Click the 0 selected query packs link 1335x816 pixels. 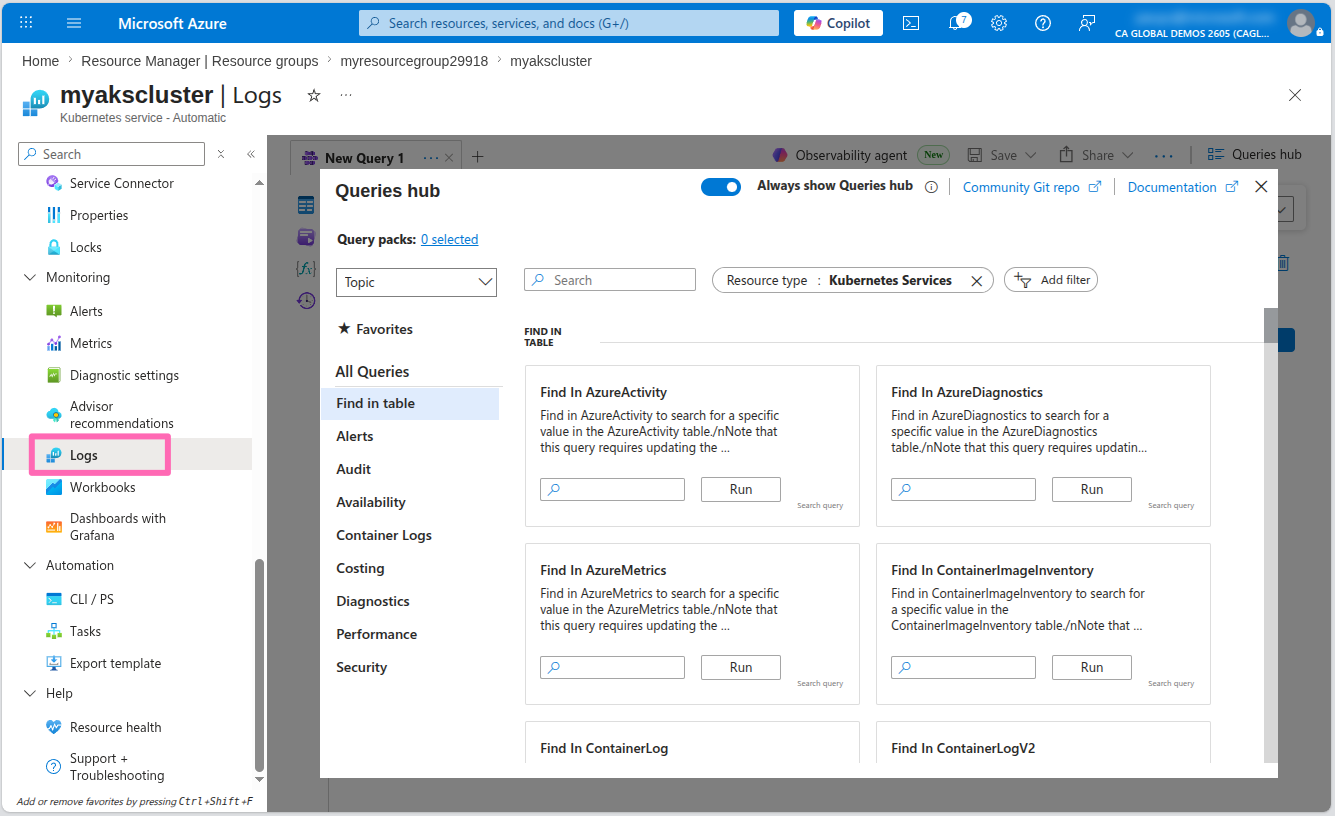[450, 240]
